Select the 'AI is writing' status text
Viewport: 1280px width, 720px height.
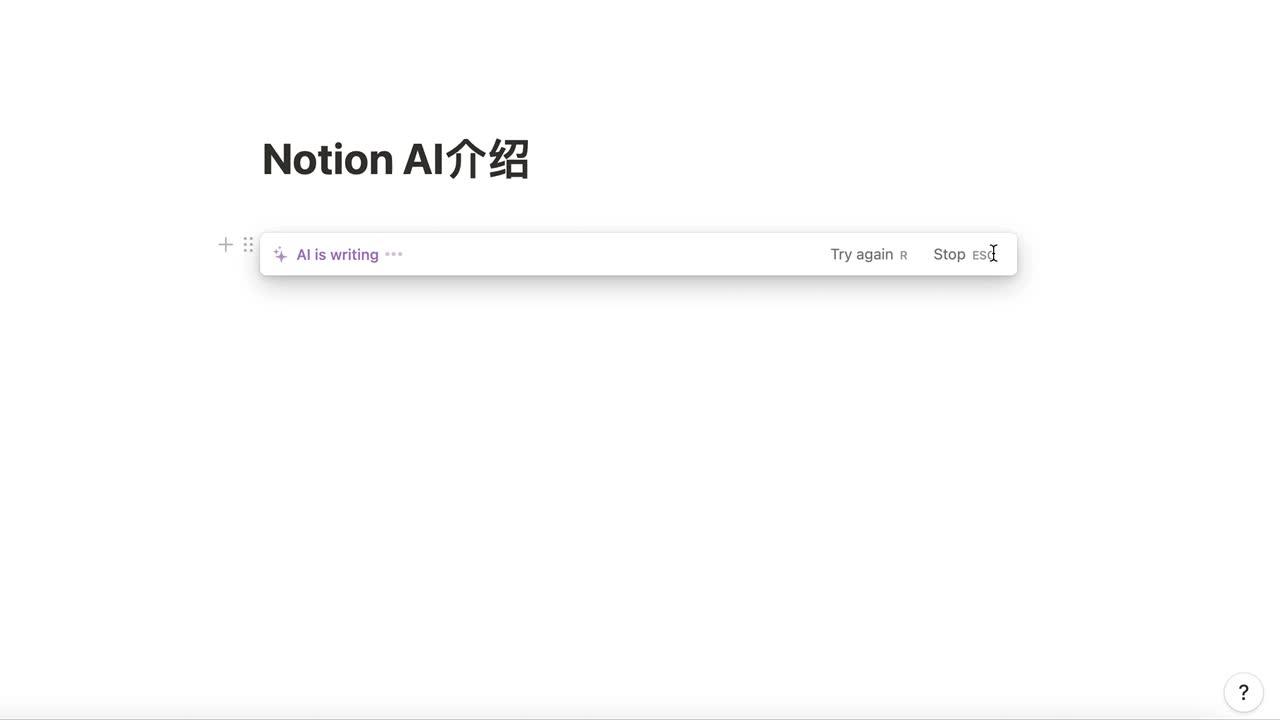(x=337, y=254)
